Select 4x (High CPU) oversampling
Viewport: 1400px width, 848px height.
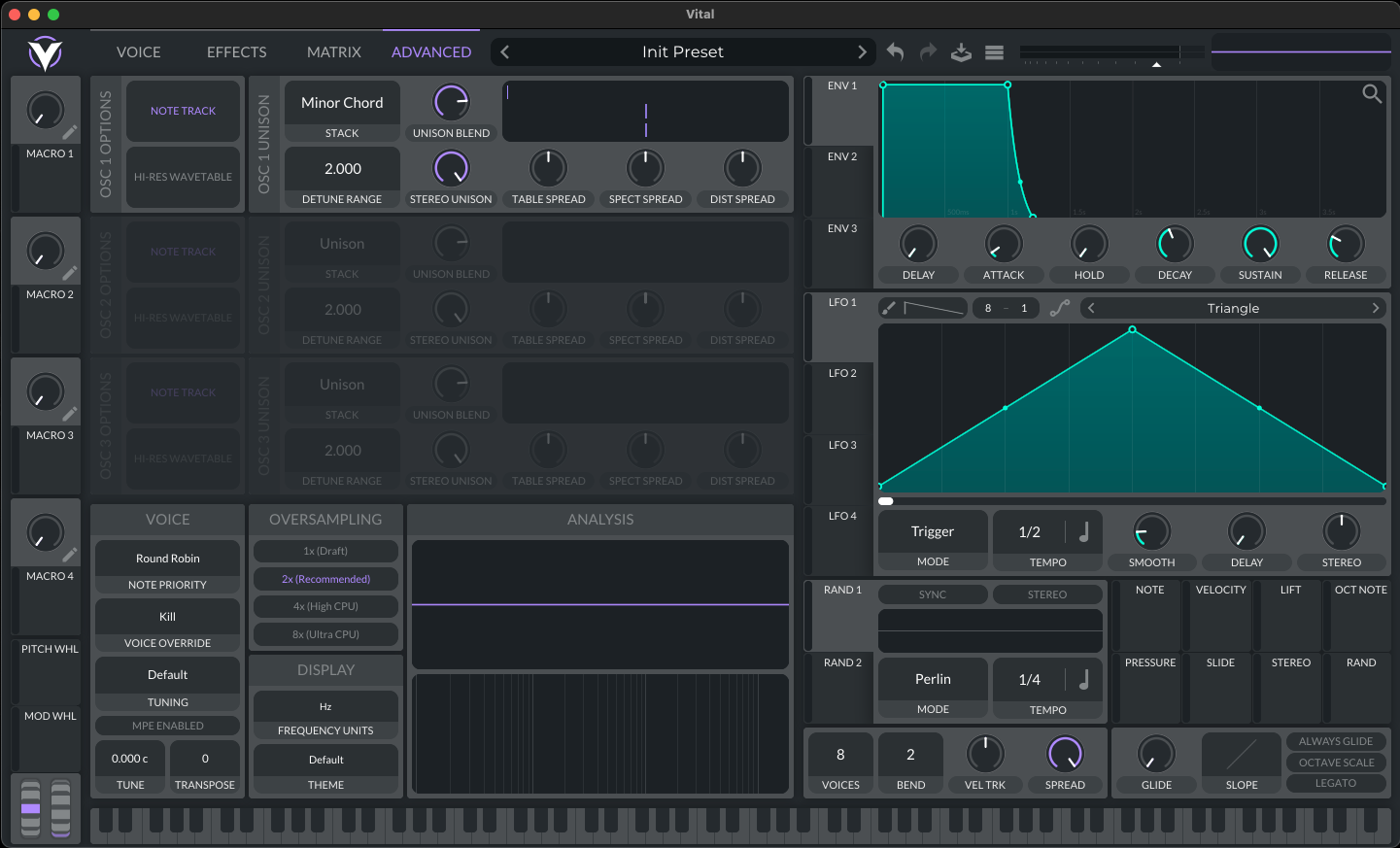tap(325, 606)
